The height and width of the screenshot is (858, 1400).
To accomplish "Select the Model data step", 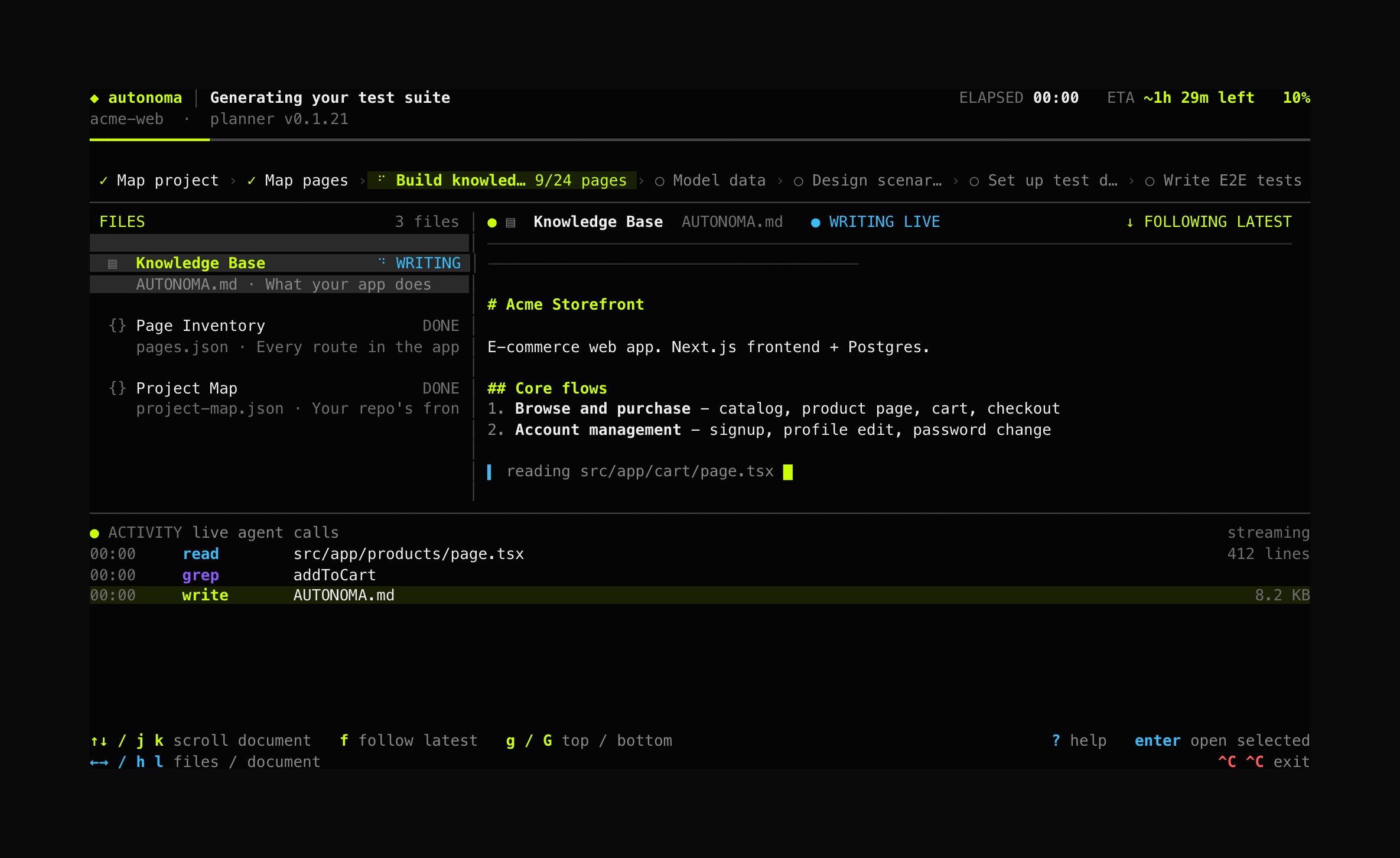I will (x=710, y=180).
